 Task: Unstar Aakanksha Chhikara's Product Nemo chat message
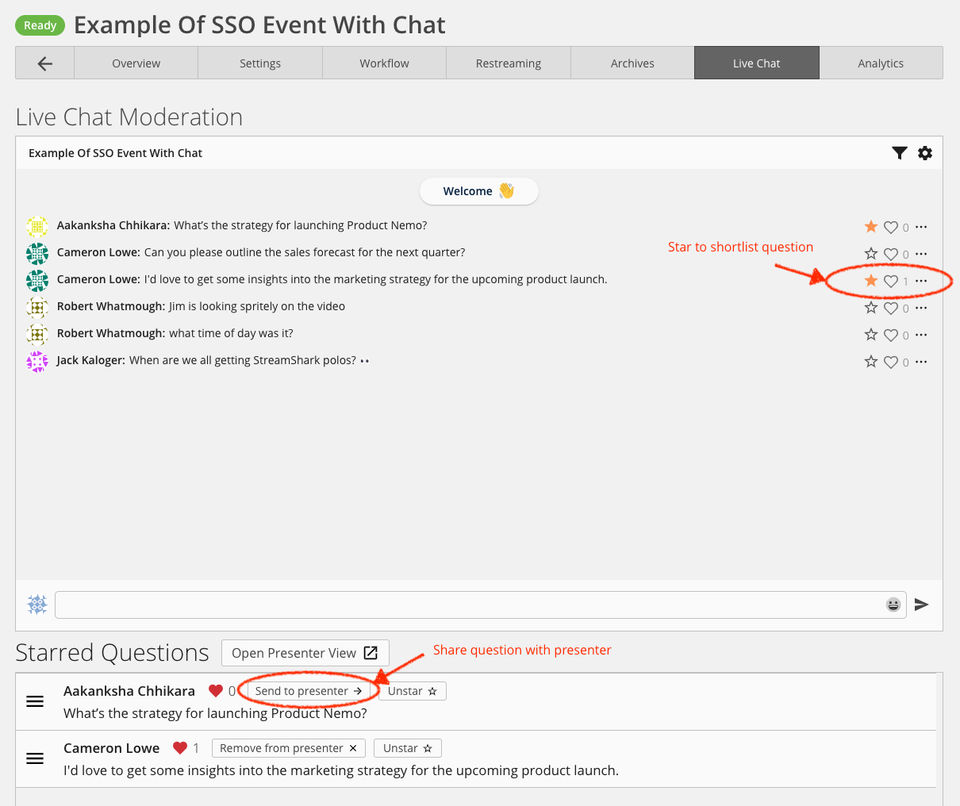(871, 227)
